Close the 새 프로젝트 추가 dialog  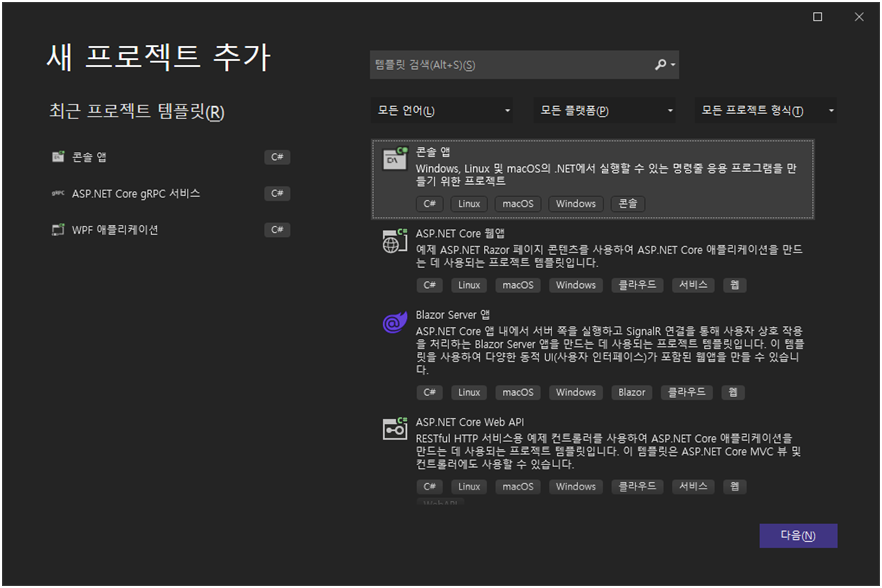point(859,17)
